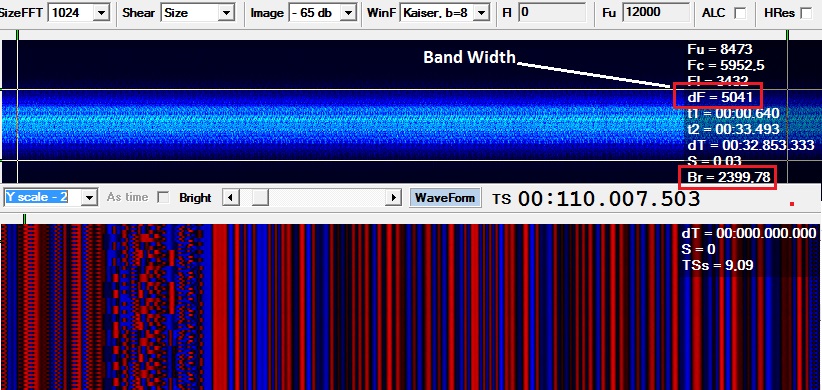Expand the Shear Size dropdown
The image size is (822, 390).
[x=226, y=13]
